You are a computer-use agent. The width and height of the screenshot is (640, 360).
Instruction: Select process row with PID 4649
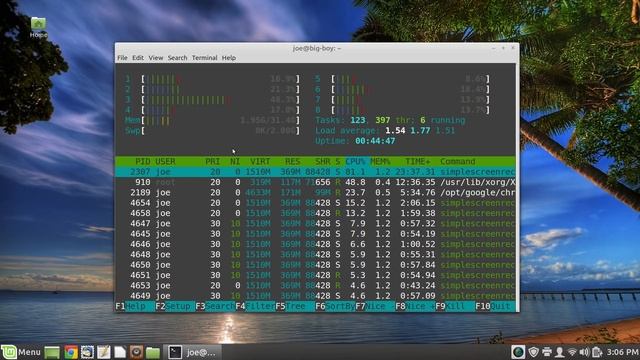coord(315,296)
